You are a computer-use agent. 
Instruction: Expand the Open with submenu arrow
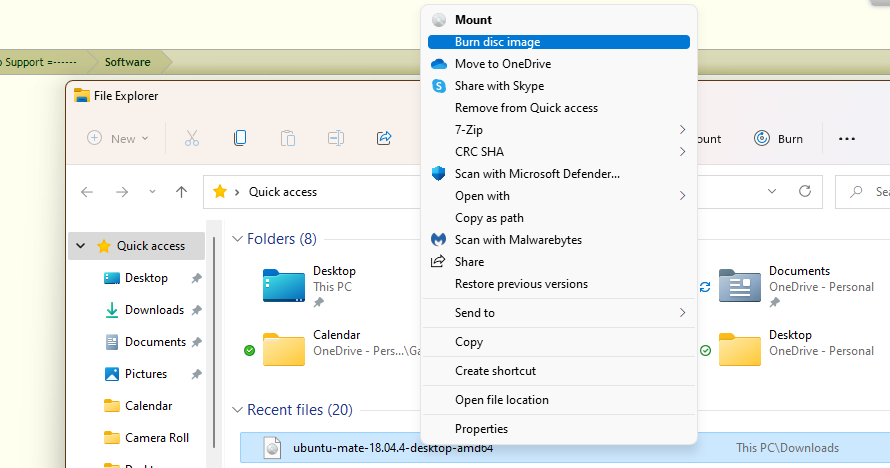click(x=682, y=196)
